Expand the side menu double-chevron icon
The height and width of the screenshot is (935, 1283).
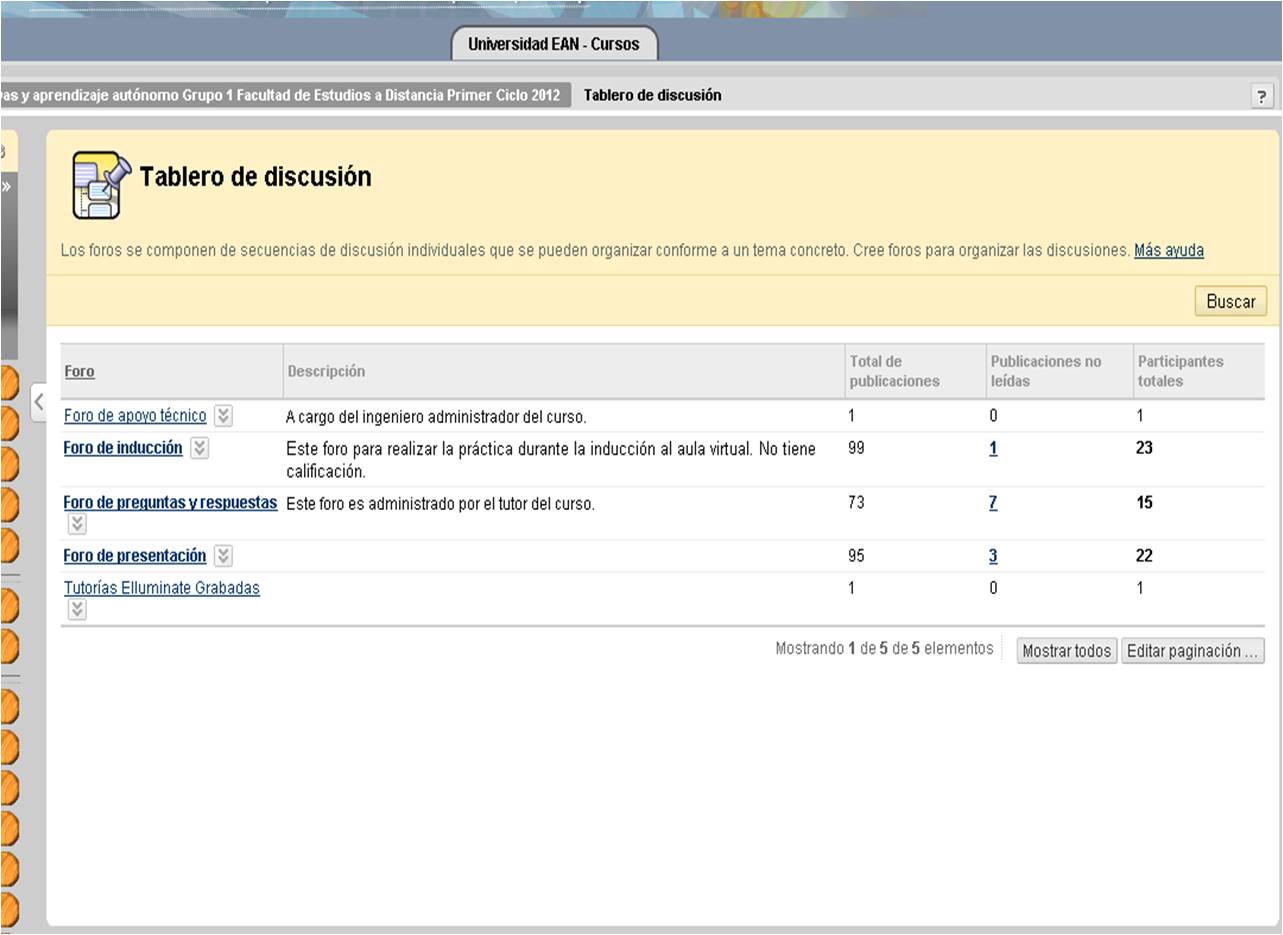(x=6, y=186)
